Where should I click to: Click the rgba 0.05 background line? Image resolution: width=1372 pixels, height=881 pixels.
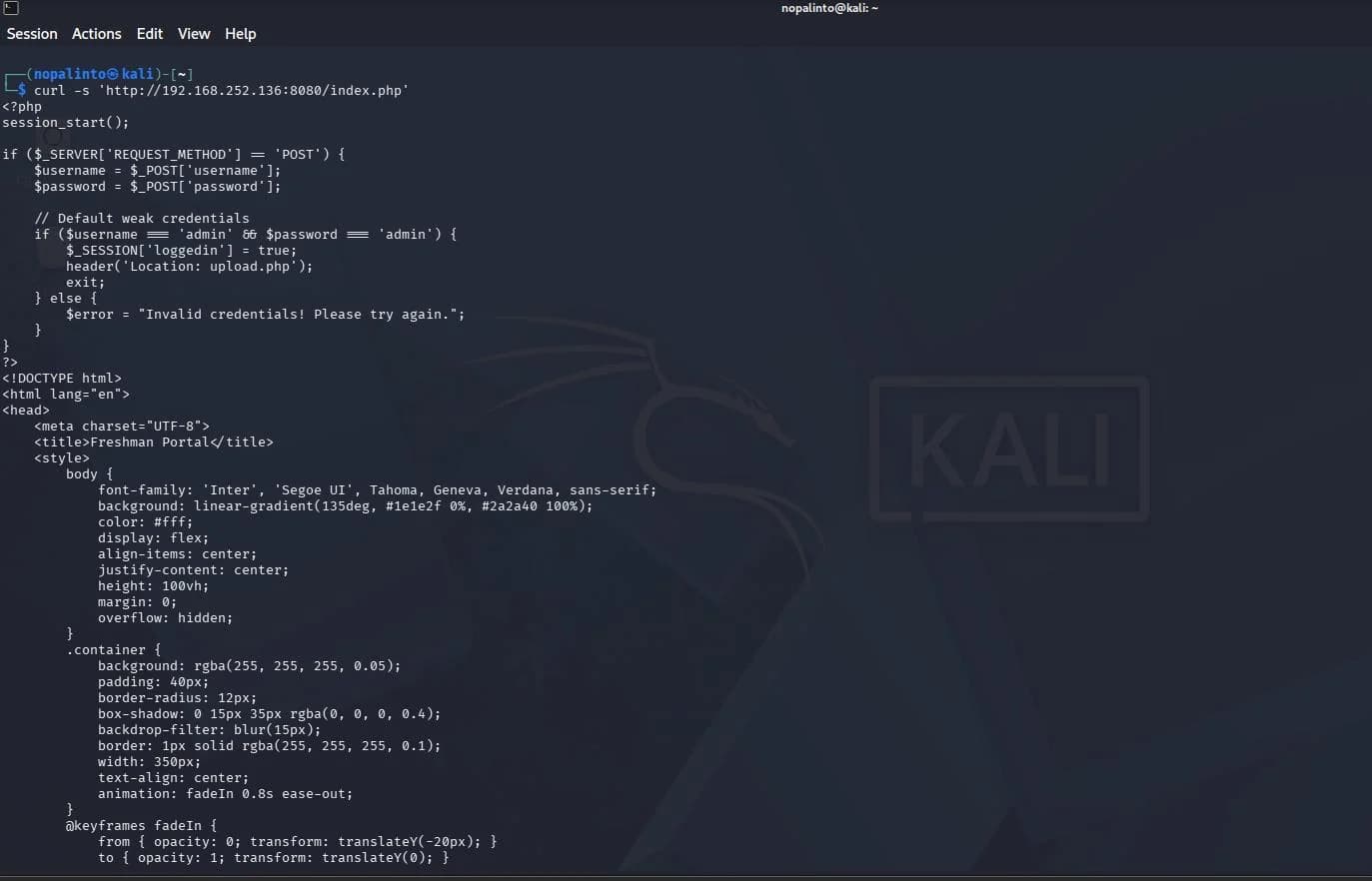pyautogui.click(x=250, y=665)
